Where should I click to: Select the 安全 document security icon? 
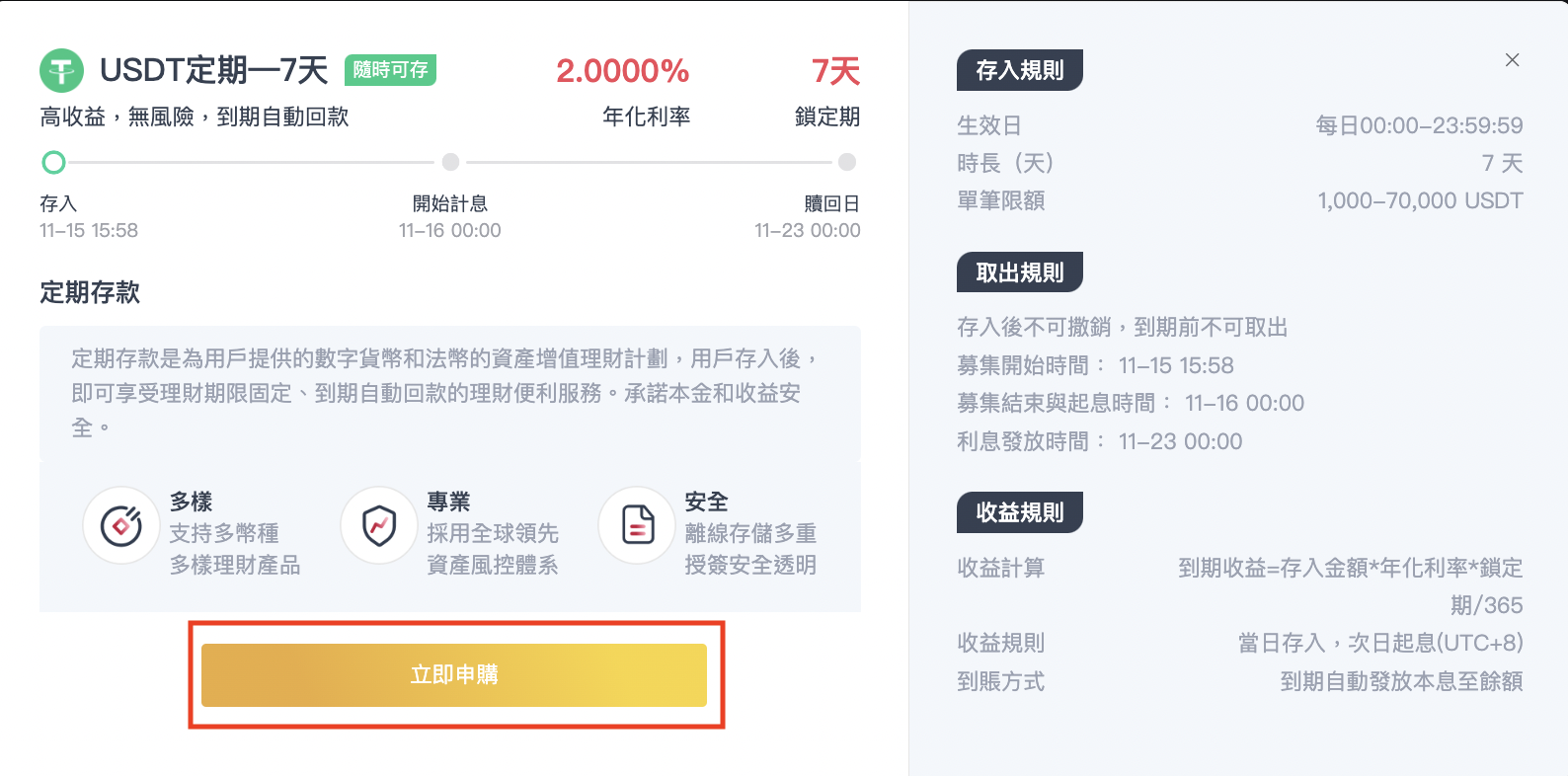click(x=637, y=526)
